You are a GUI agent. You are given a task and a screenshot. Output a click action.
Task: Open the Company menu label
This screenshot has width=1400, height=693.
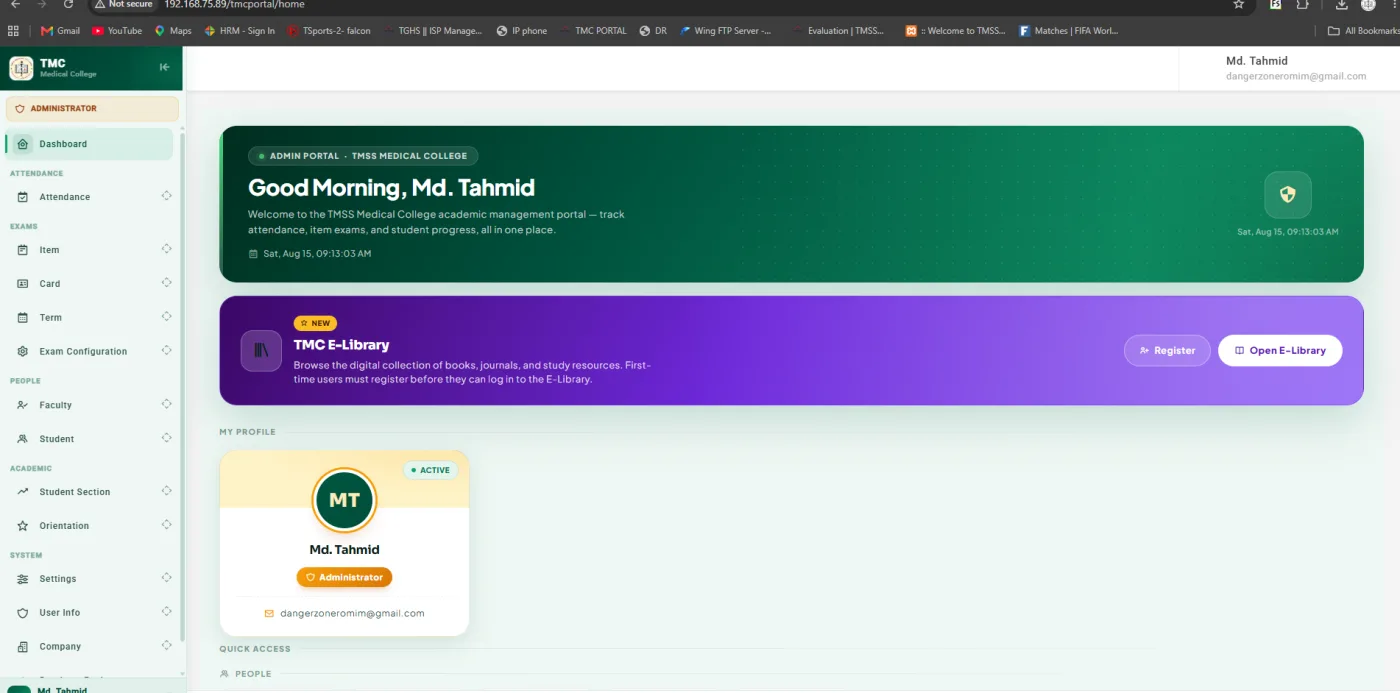[x=60, y=647]
